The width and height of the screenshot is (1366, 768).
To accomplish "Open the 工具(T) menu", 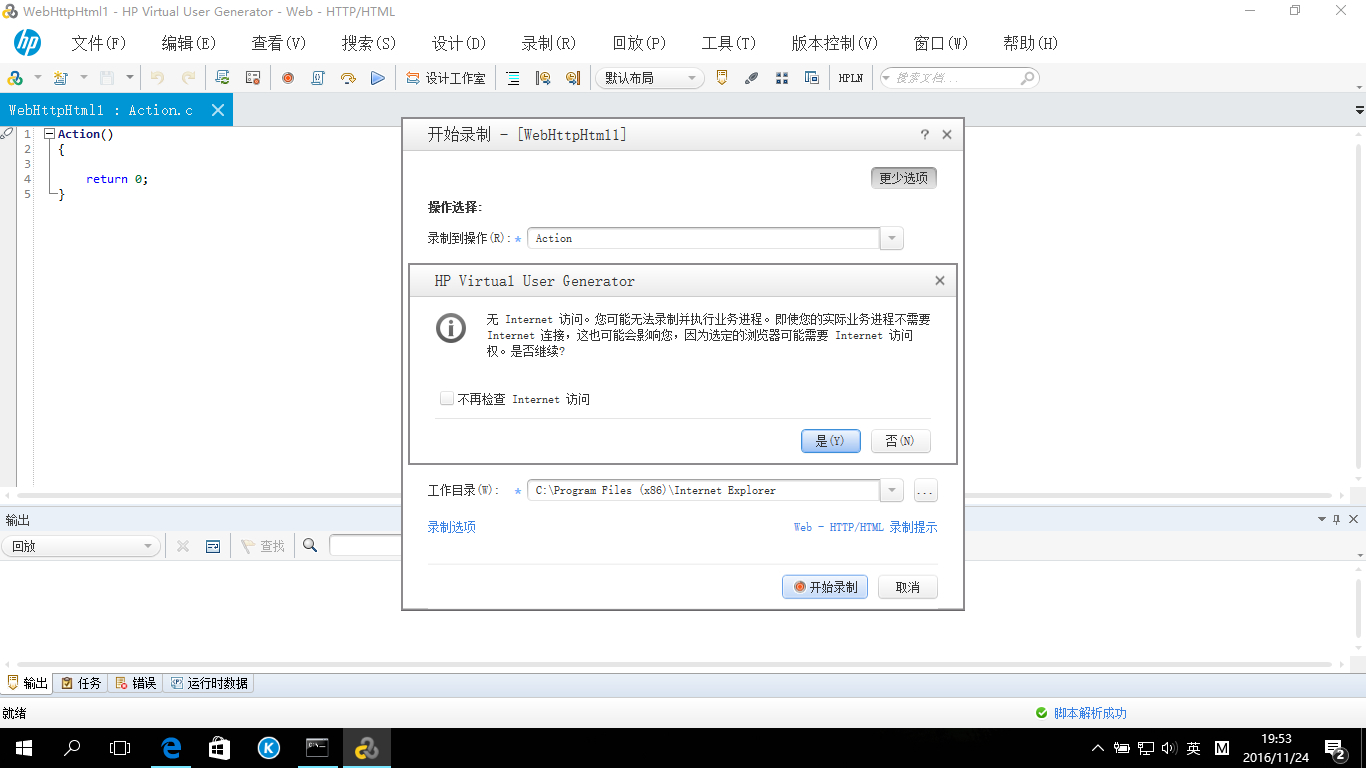I will (x=729, y=43).
